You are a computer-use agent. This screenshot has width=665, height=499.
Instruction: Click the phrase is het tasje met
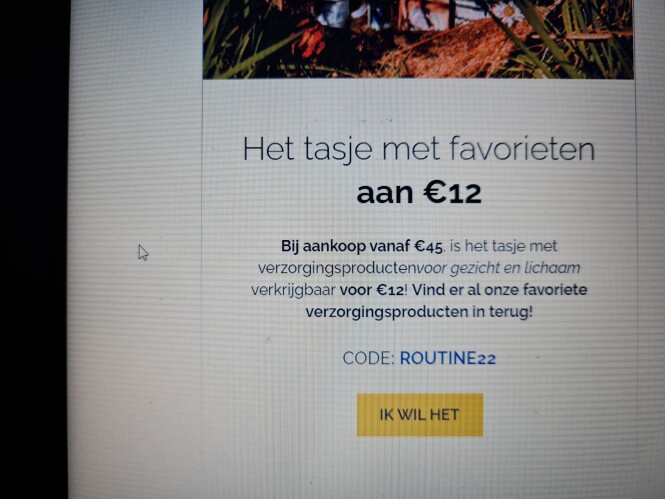click(504, 246)
